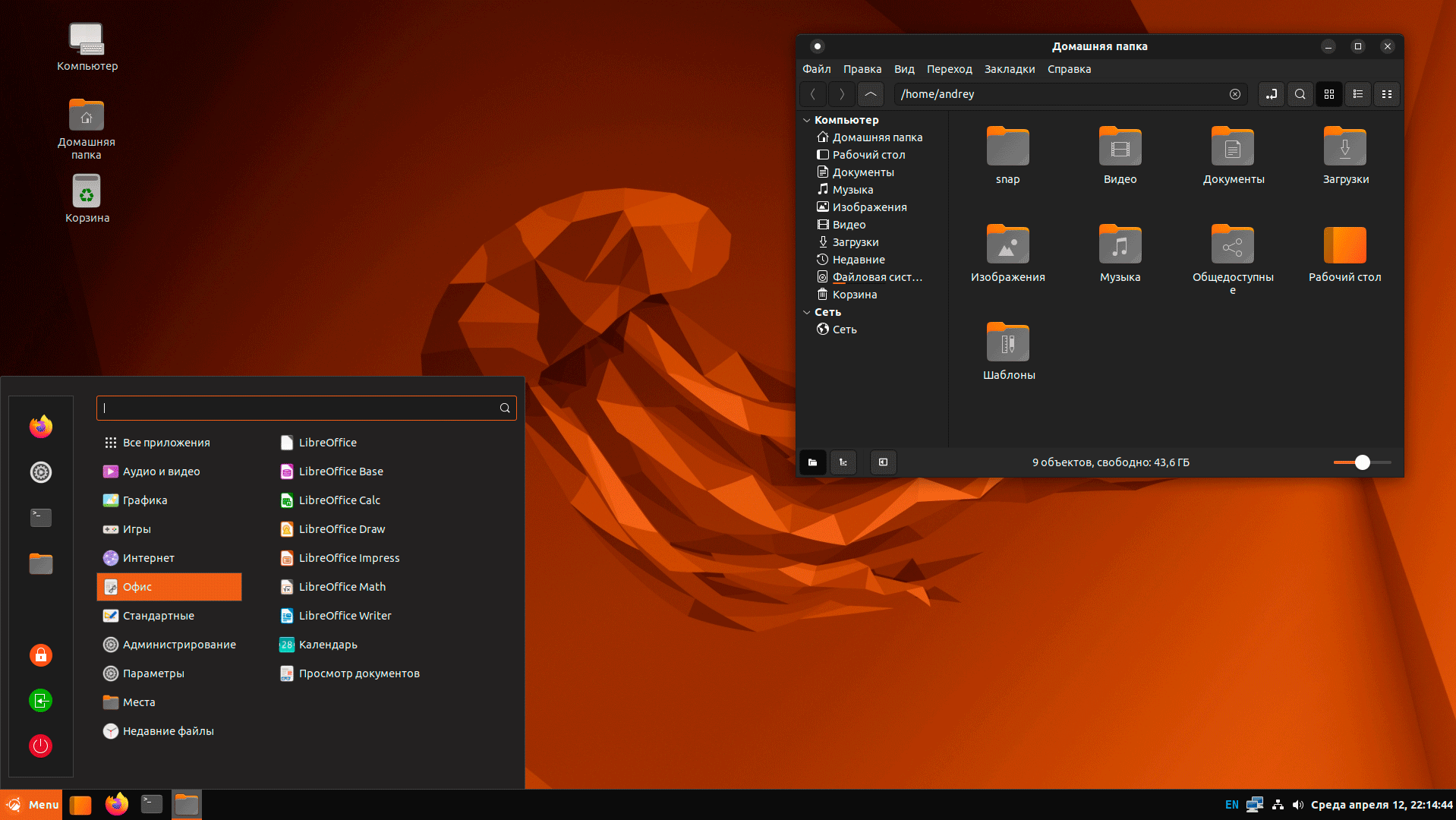Screen dimensions: 1456x820
Task: Click the search icon in file manager toolbar
Action: point(1300,94)
